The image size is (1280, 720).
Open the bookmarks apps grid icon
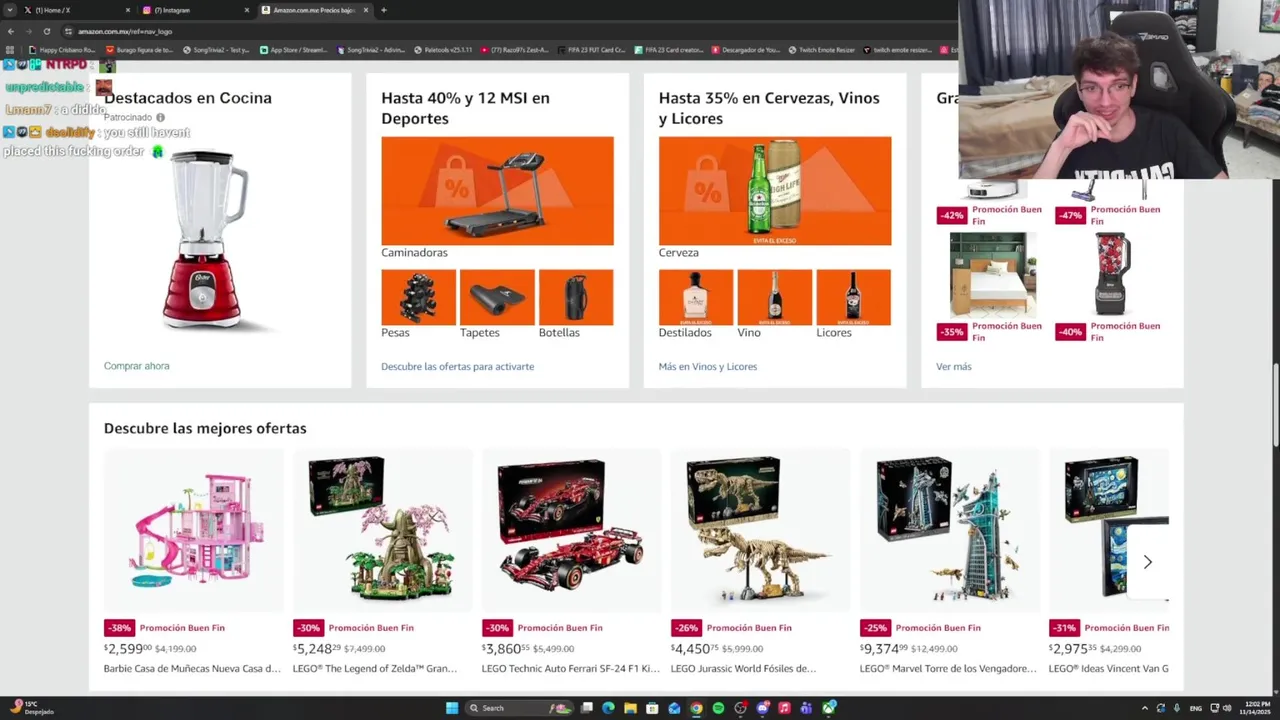tap(10, 50)
